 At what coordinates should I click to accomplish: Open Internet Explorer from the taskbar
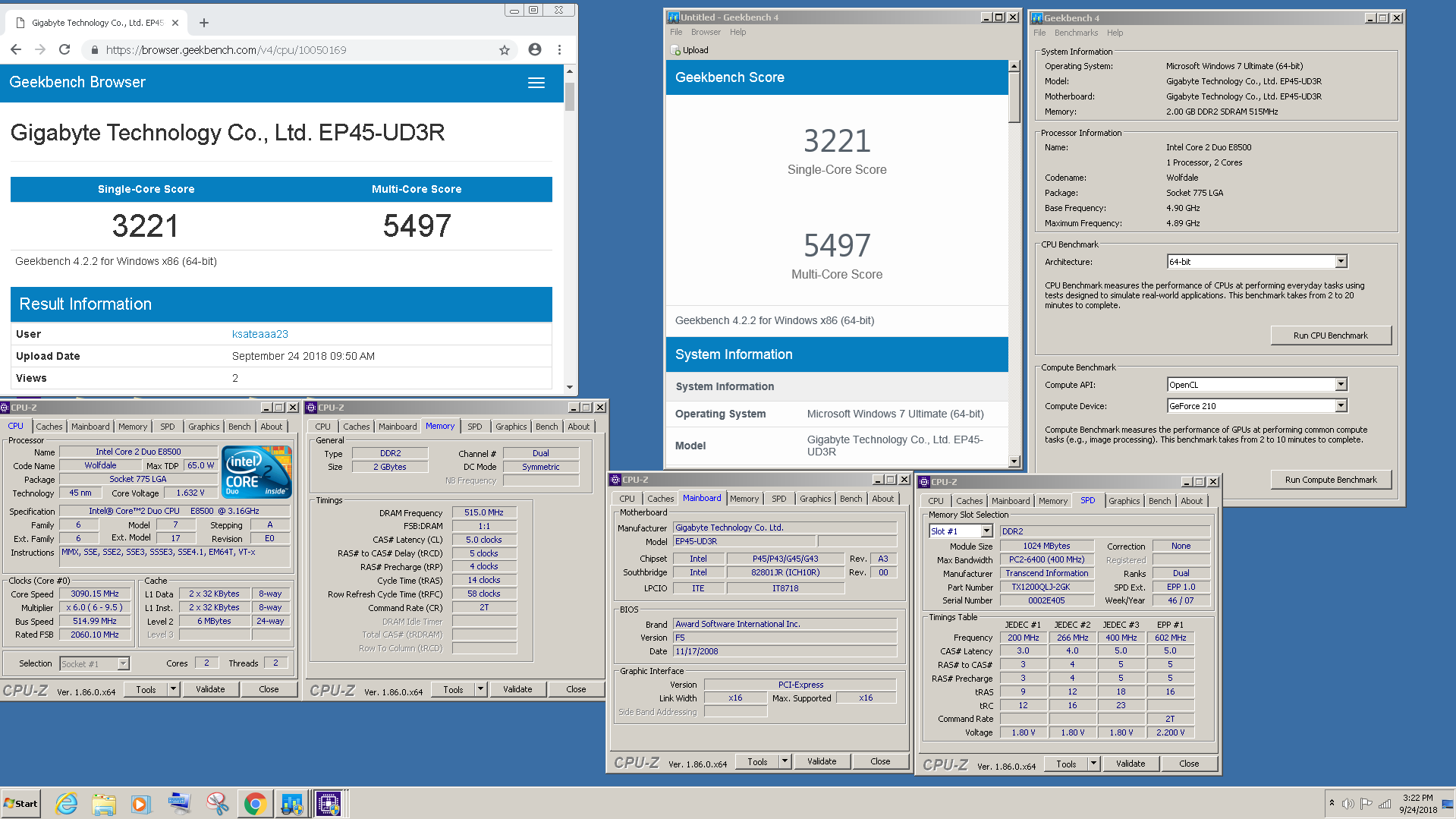coord(67,804)
